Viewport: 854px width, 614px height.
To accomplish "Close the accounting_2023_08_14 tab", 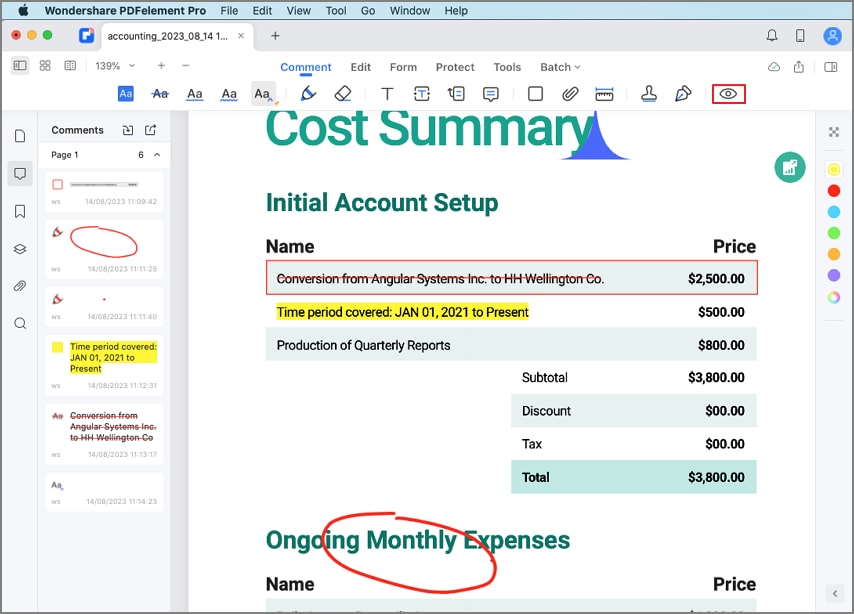I will pos(241,36).
